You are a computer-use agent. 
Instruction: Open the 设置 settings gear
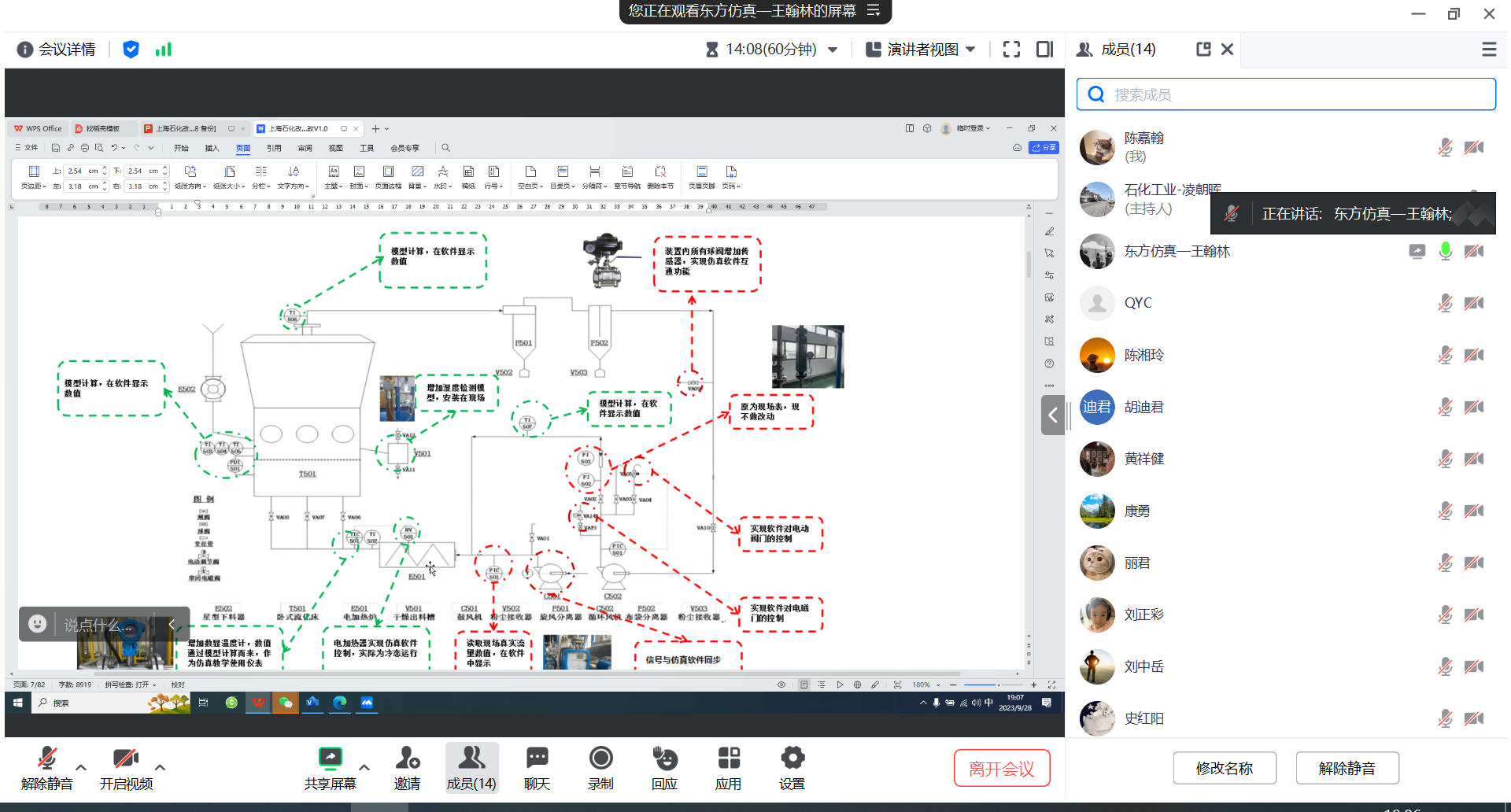pos(792,768)
